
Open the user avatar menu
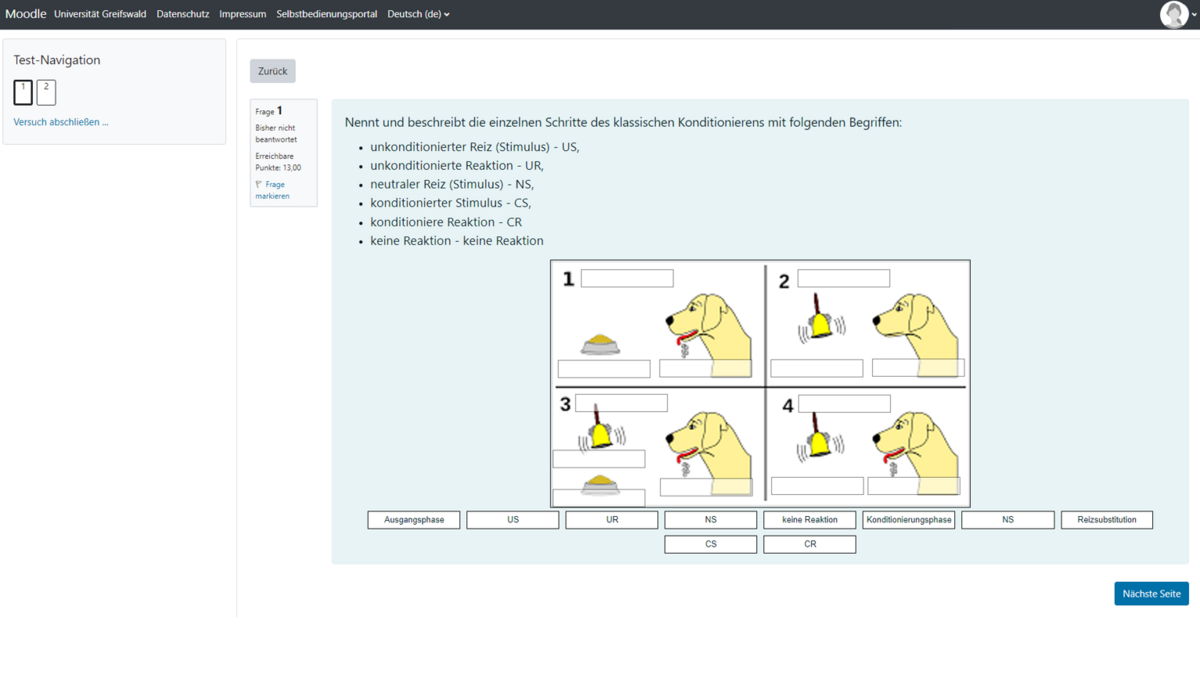[x=1173, y=15]
